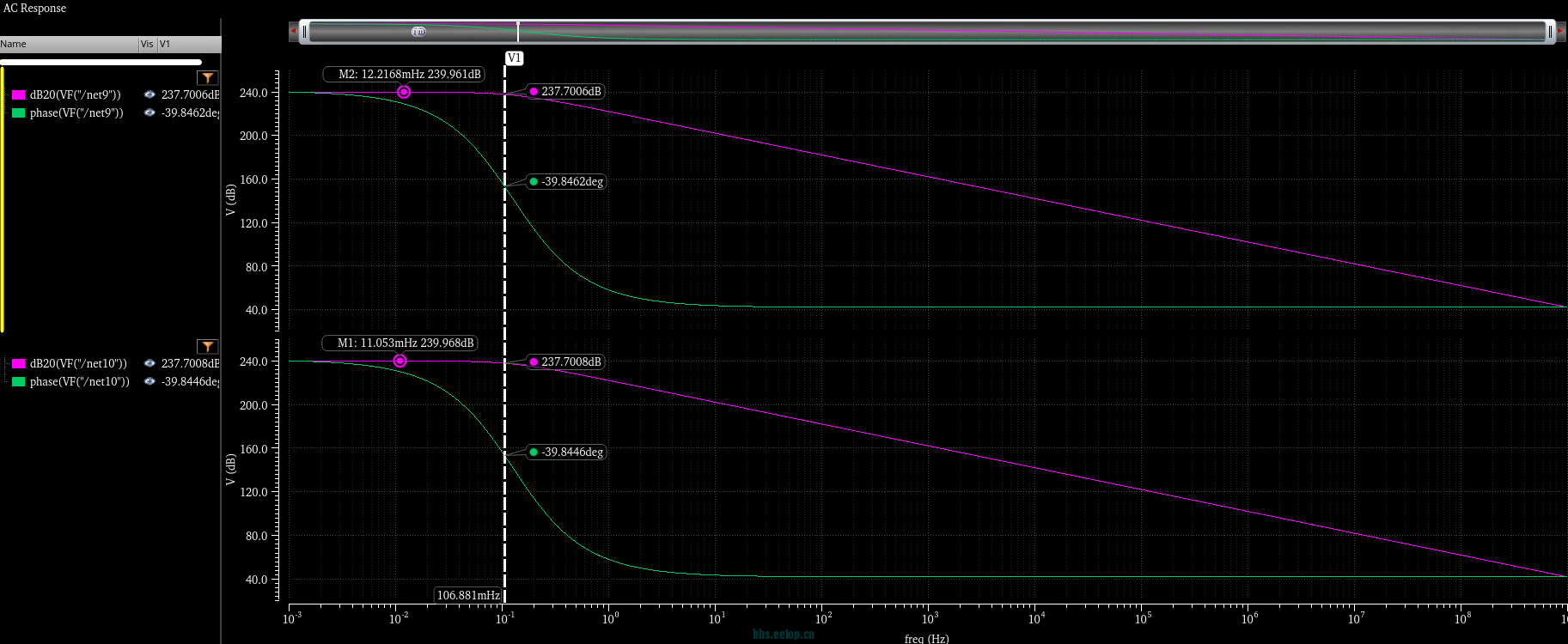This screenshot has height=644, width=1568.
Task: Click the right red arrow of overview scrollbar
Action: click(x=1561, y=32)
